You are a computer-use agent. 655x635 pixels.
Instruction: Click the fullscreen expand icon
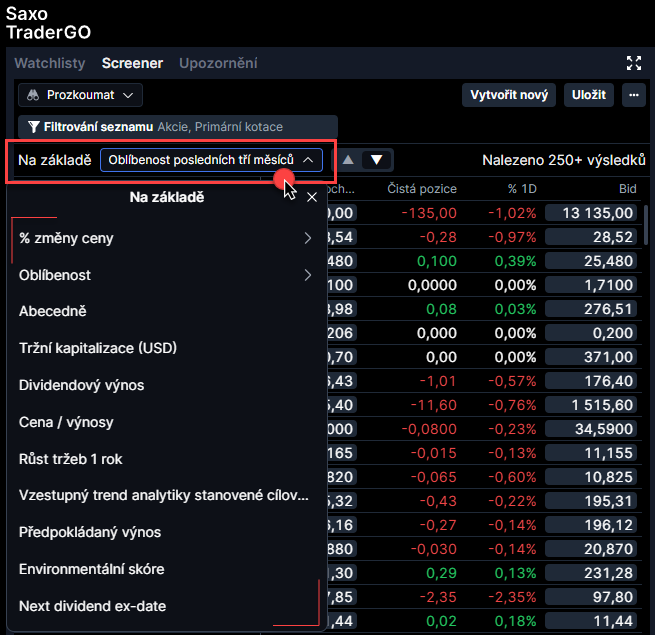[633, 63]
